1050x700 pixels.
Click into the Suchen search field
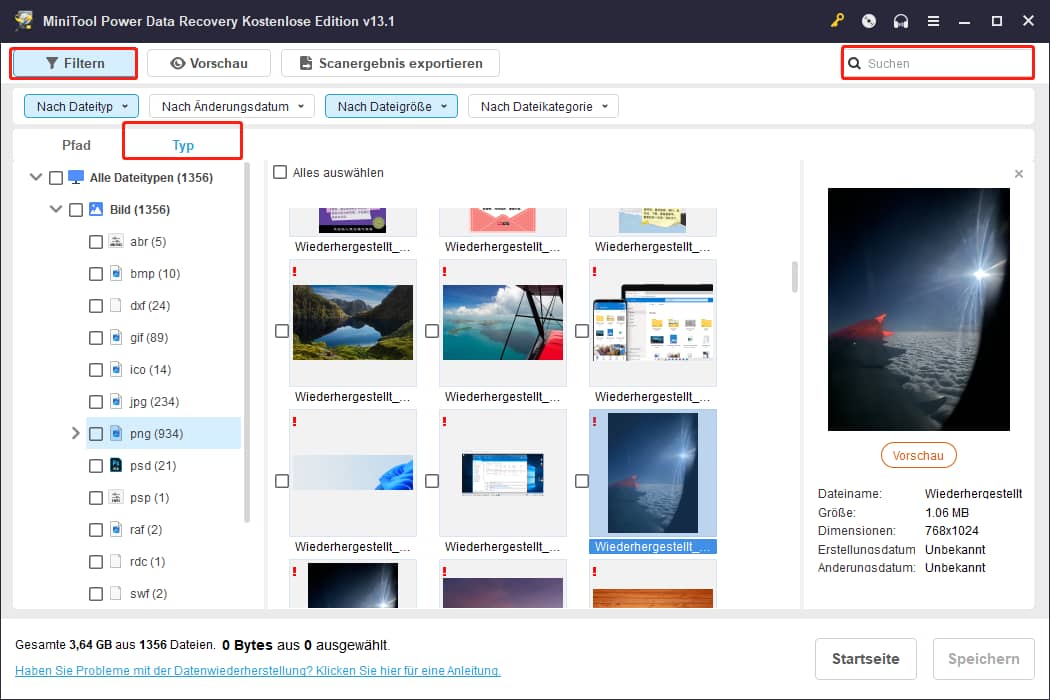coord(938,64)
